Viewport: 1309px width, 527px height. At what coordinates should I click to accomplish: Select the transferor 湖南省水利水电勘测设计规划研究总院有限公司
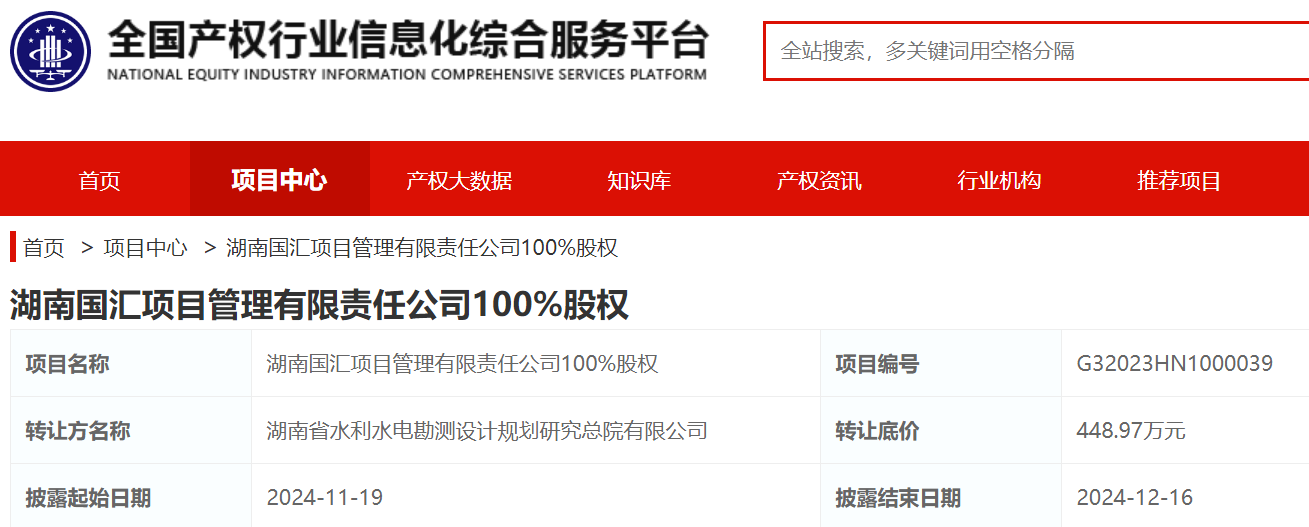[487, 431]
